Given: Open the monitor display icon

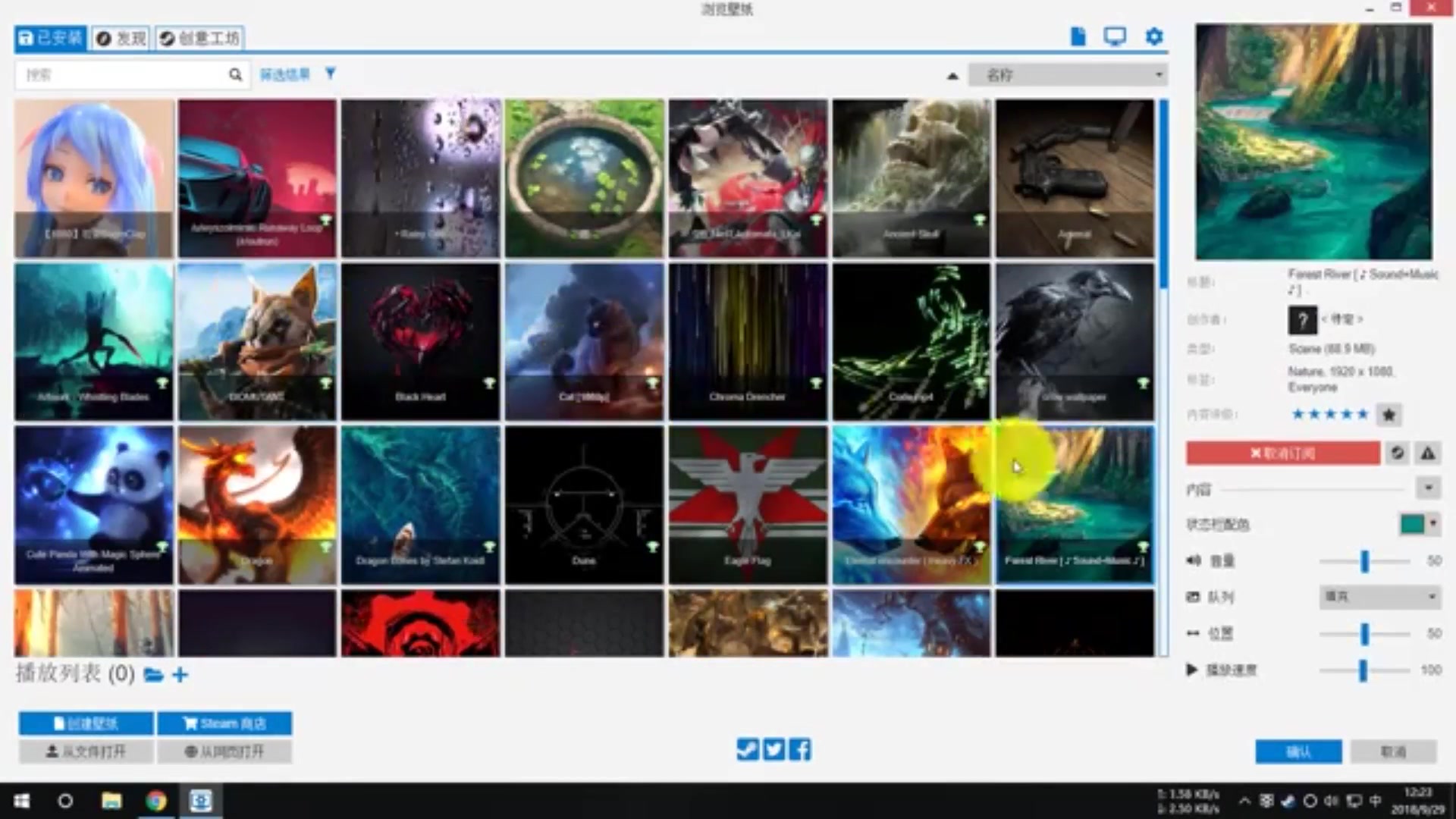Looking at the screenshot, I should (x=1115, y=36).
